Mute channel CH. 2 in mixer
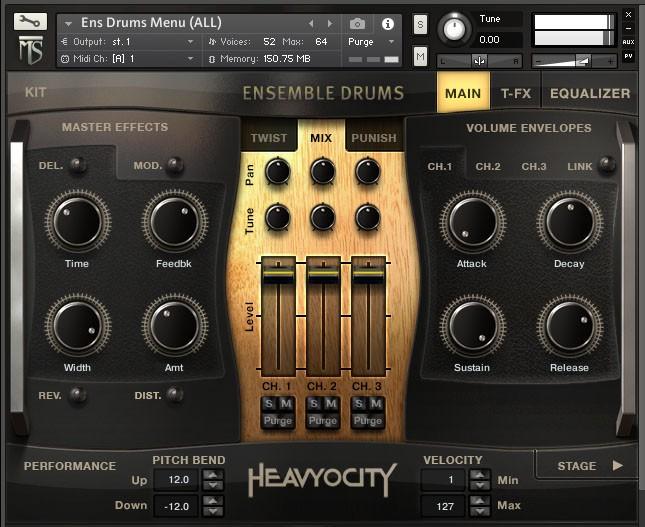 point(331,403)
